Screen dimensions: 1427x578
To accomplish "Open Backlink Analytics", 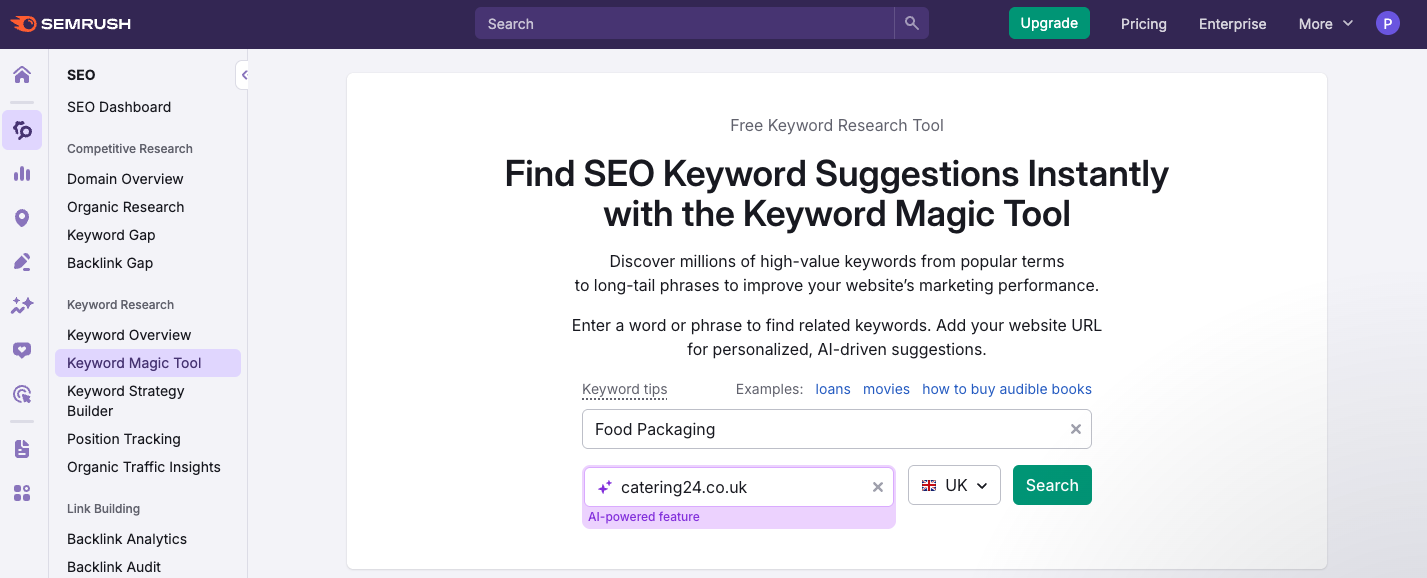I will [127, 539].
